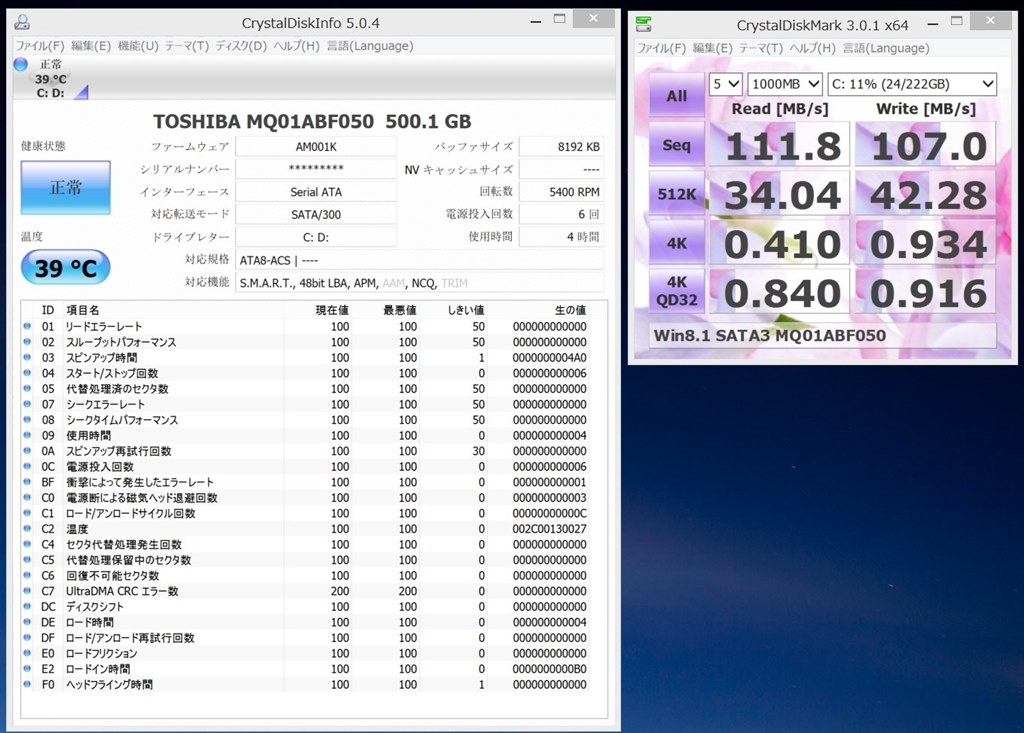Click the firmware field AM001K
The width and height of the screenshot is (1024, 733).
[x=316, y=146]
